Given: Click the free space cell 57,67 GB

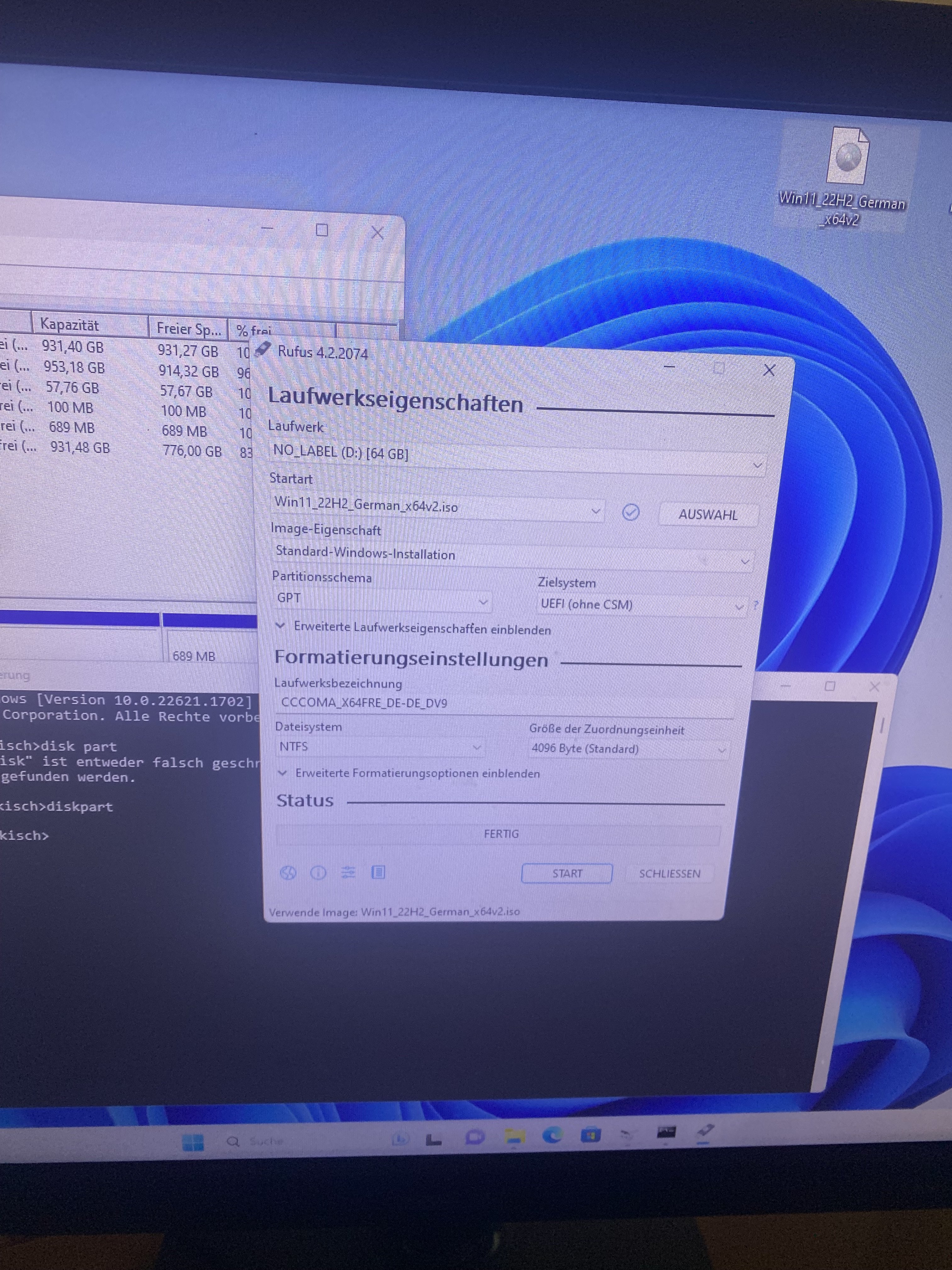Looking at the screenshot, I should click(x=186, y=391).
